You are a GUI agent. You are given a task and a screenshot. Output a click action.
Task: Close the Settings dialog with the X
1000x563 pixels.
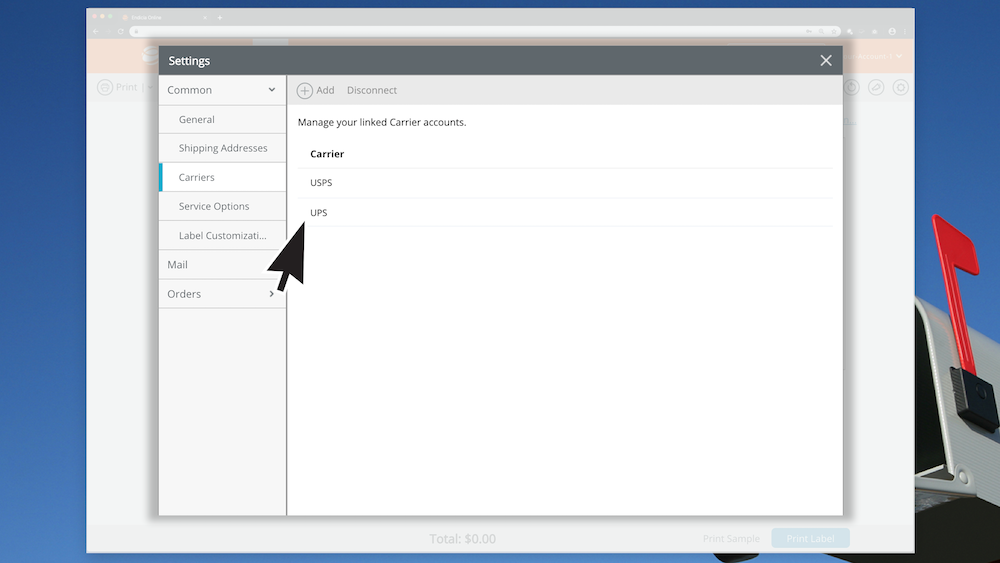coord(826,61)
